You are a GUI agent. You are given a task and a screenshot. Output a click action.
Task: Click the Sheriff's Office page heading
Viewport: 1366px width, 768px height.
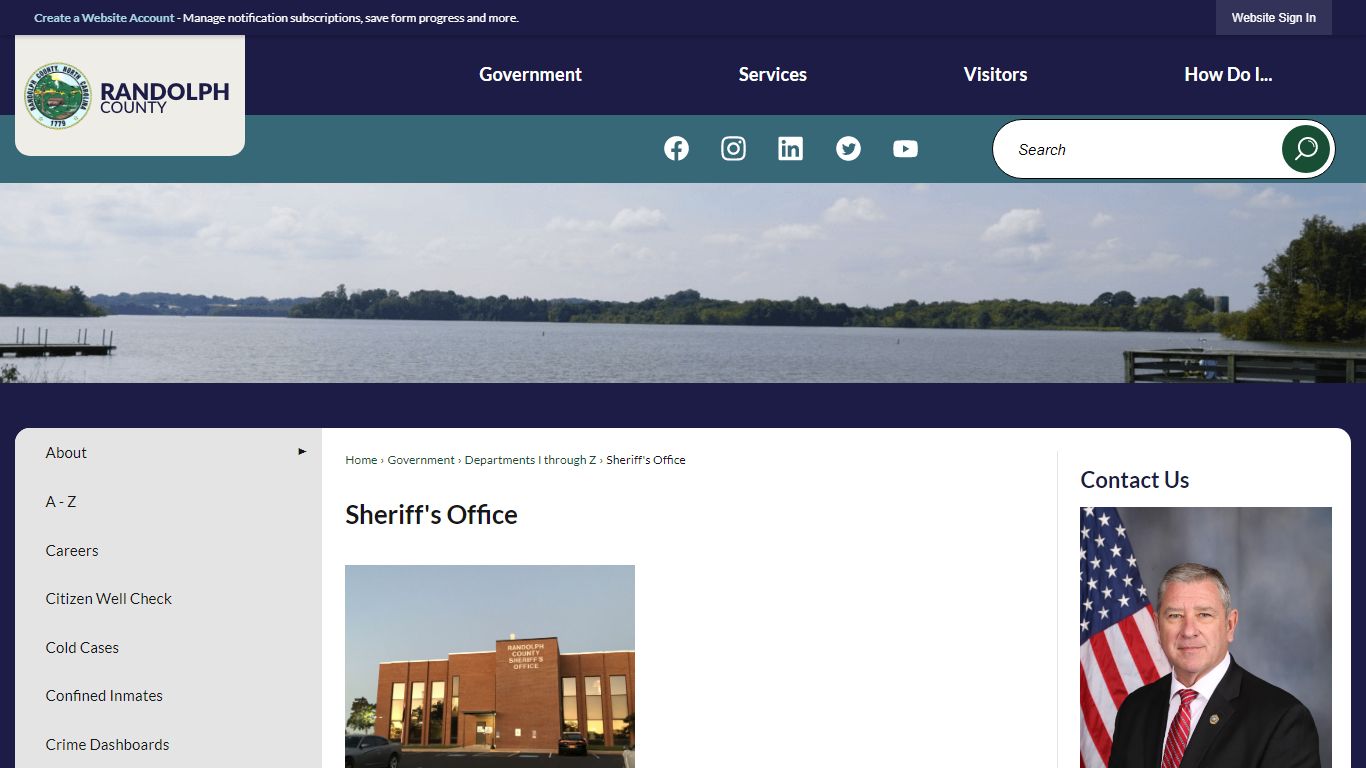(x=431, y=515)
